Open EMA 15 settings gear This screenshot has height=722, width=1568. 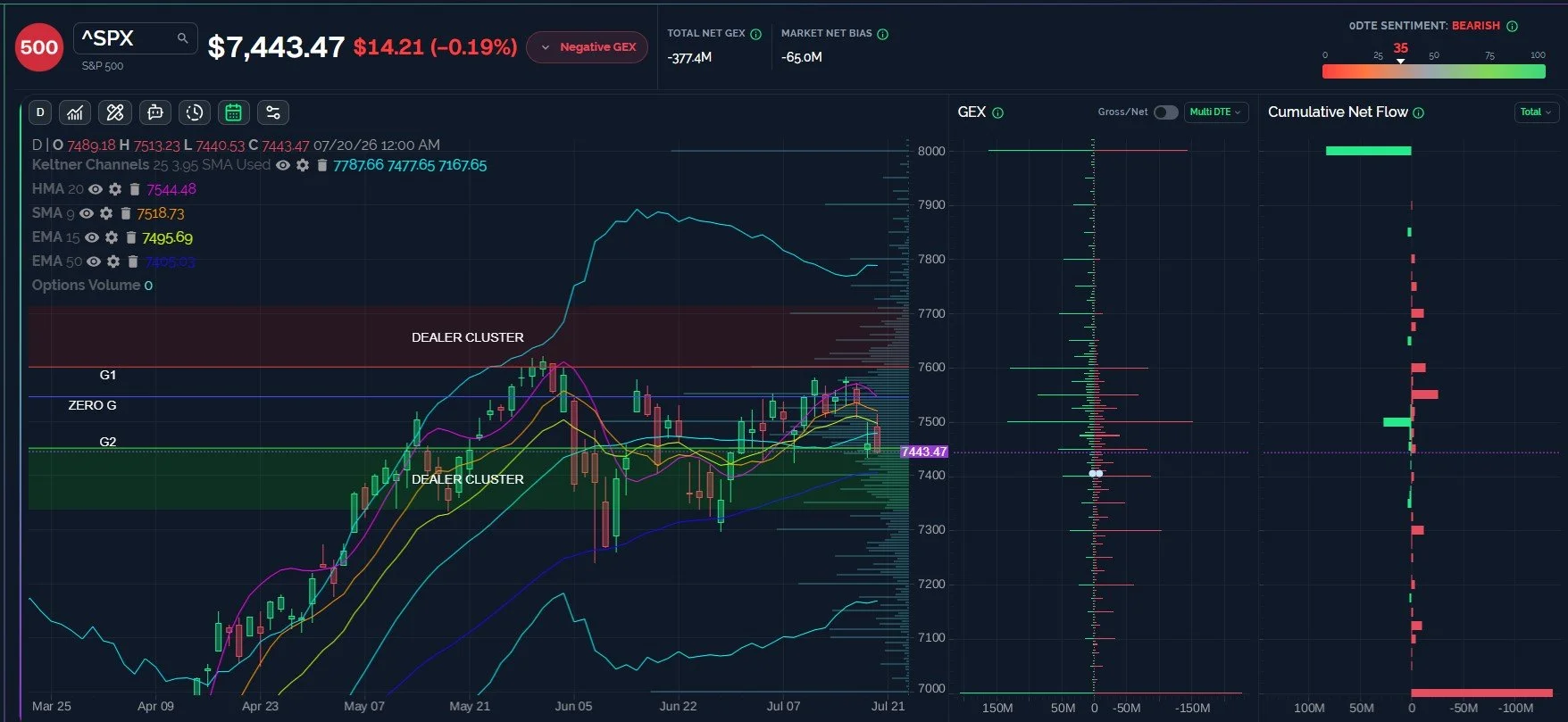112,237
